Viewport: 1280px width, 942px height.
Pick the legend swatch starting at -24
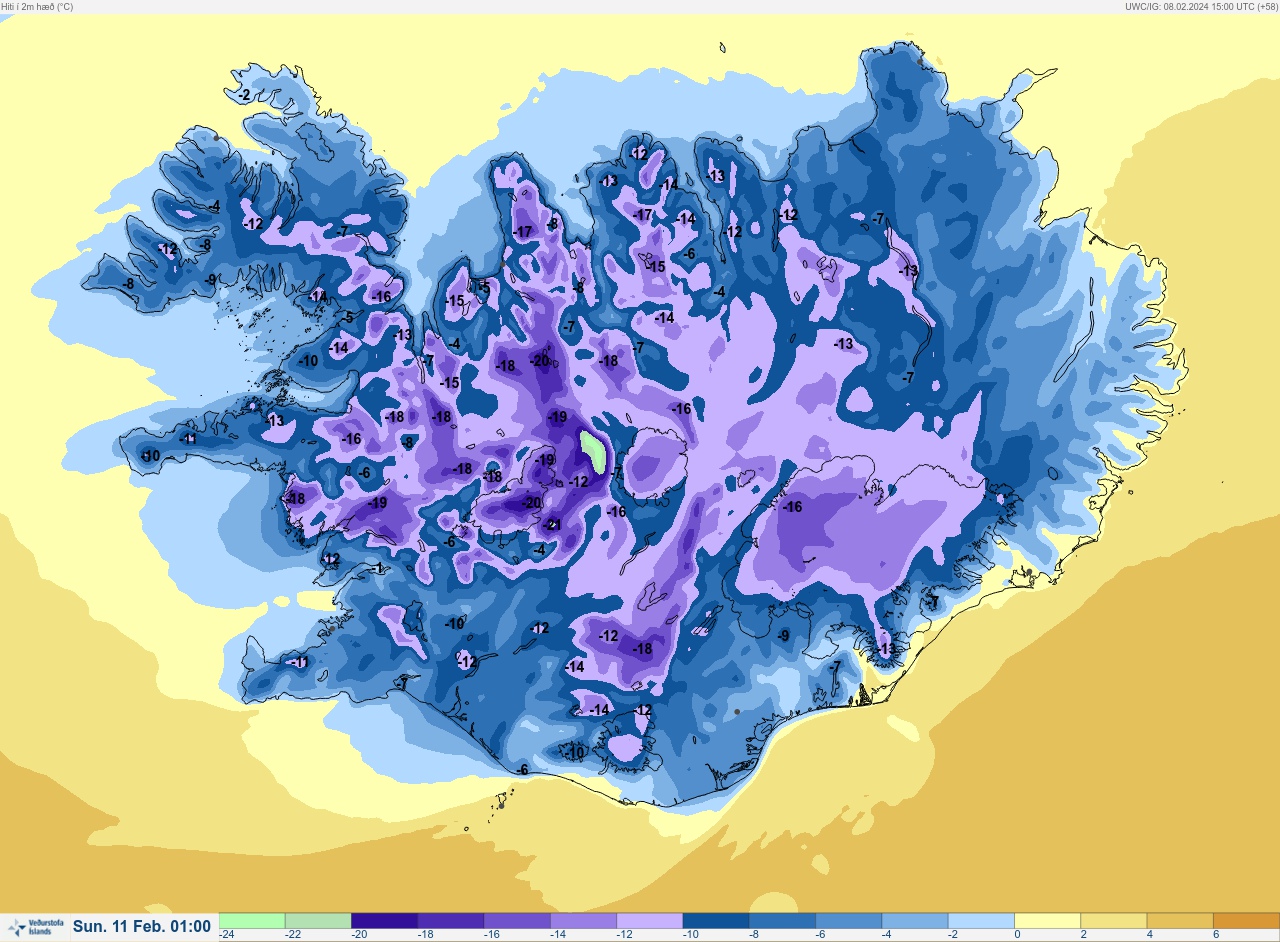click(x=252, y=920)
